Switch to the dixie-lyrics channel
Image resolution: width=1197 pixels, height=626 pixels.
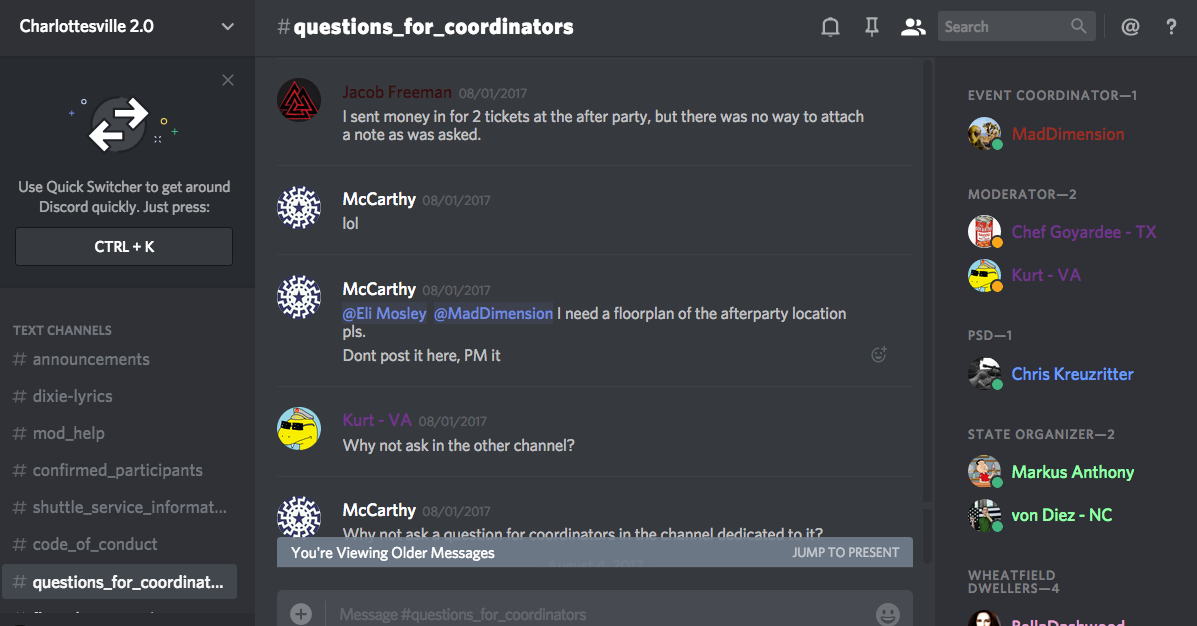coord(72,396)
